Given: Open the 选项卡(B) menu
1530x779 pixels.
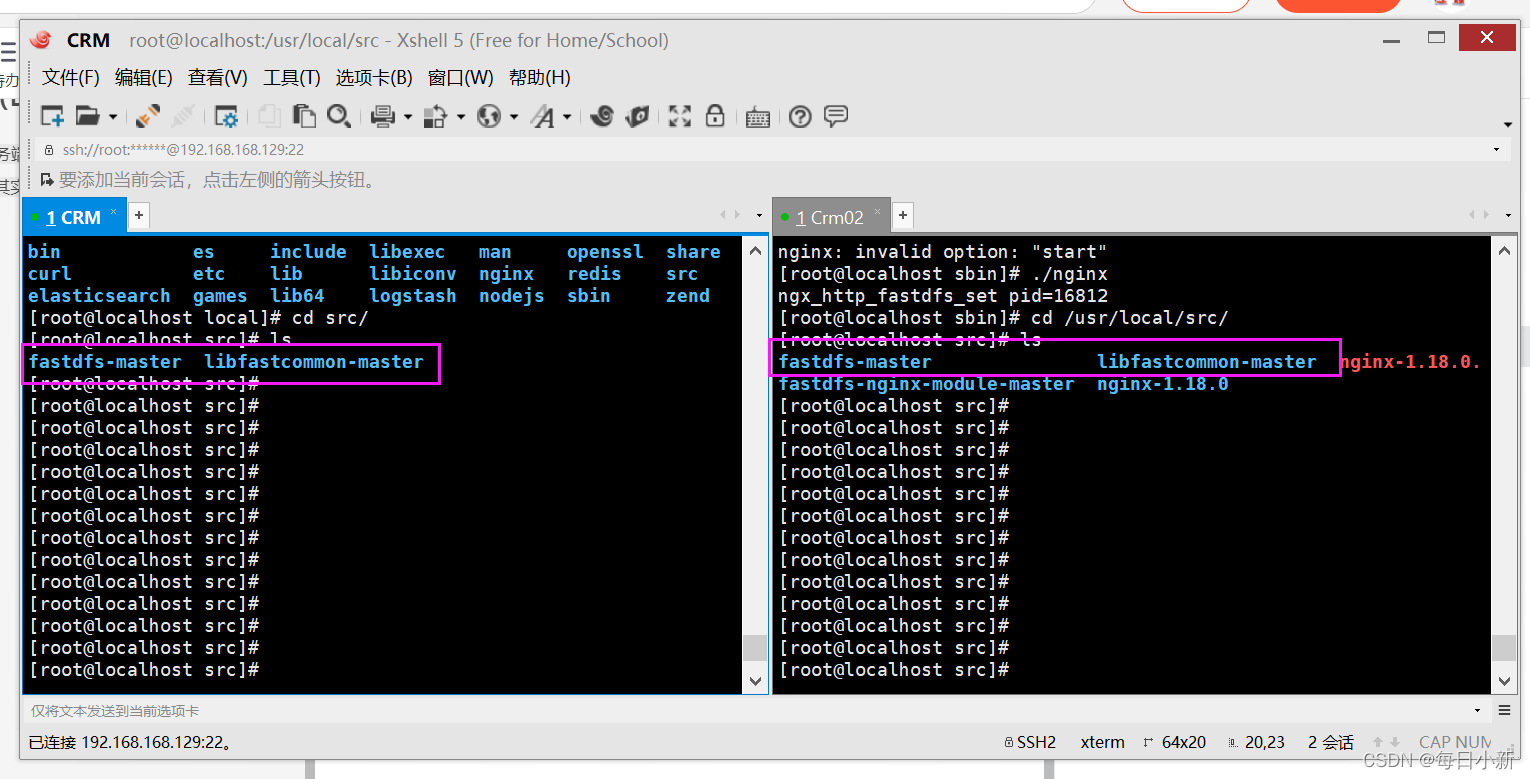Looking at the screenshot, I should coord(373,77).
